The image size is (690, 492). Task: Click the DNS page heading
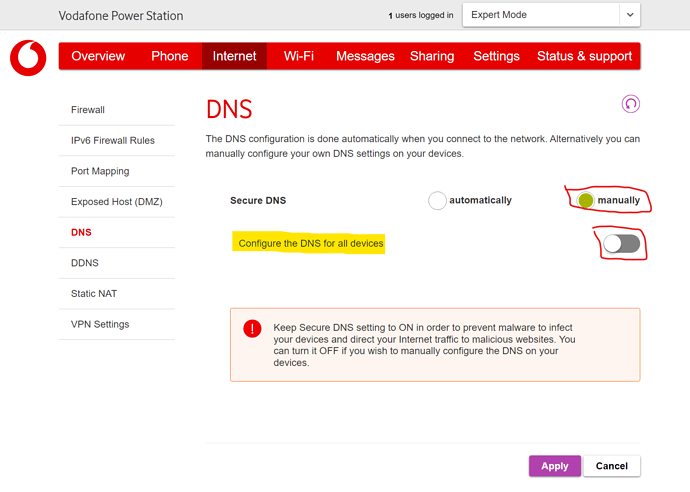coord(229,110)
